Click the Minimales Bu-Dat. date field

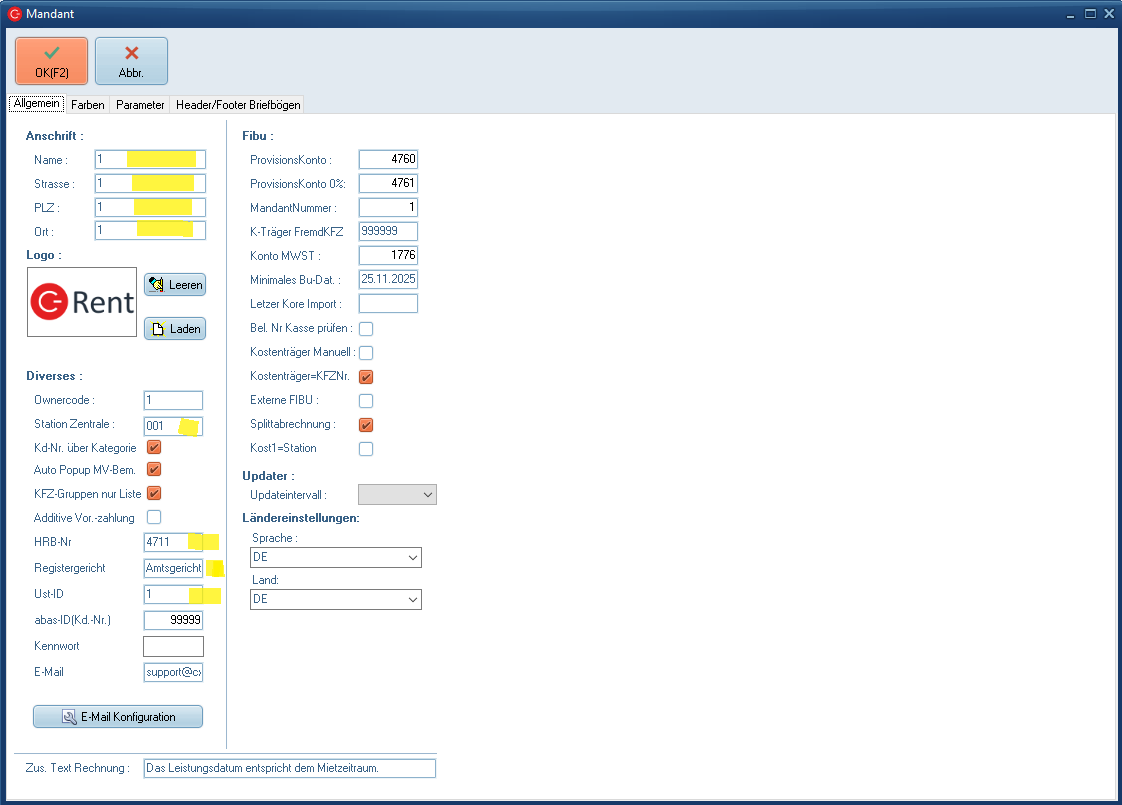coord(388,280)
